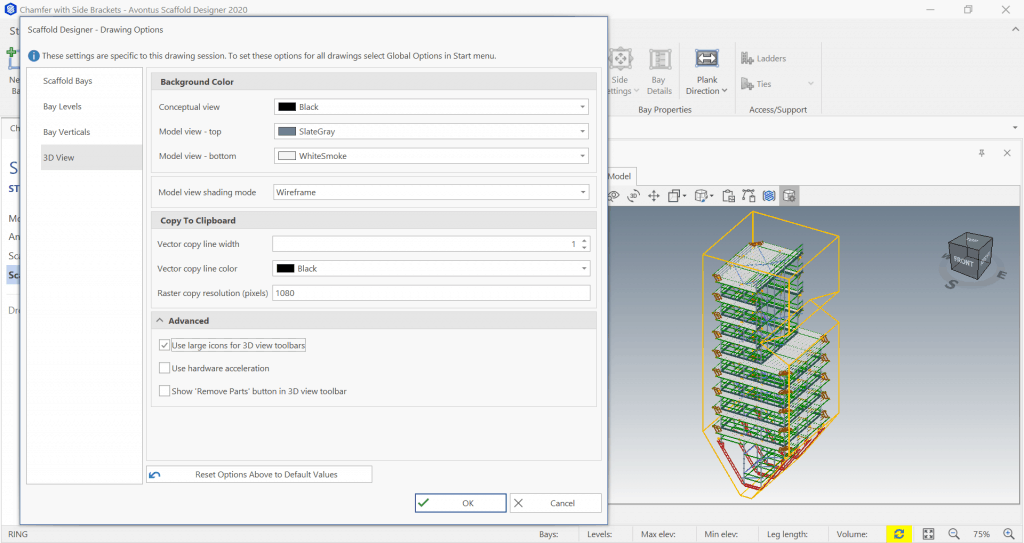Select the pan move tool in the 3D toolbar

point(654,196)
